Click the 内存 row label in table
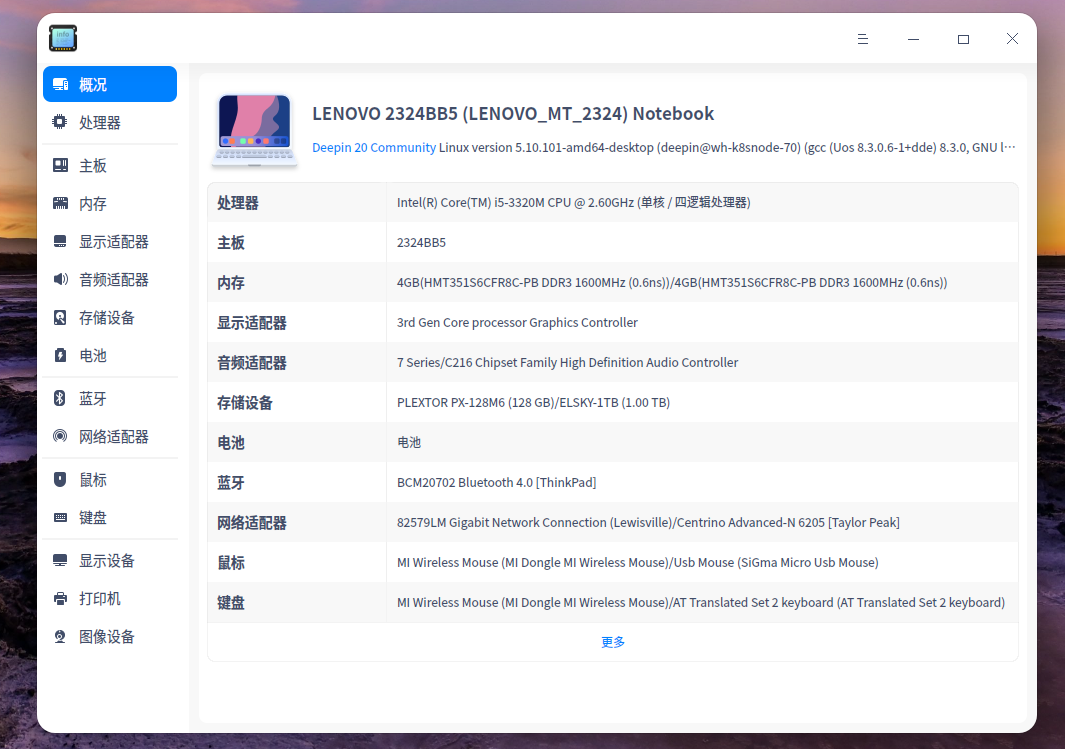 tap(231, 282)
